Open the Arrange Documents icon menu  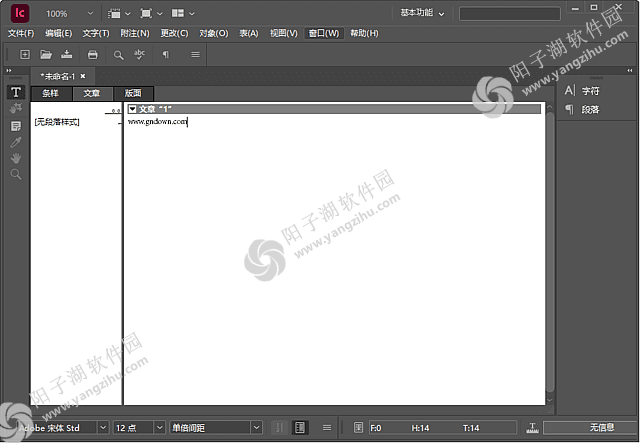(x=182, y=13)
